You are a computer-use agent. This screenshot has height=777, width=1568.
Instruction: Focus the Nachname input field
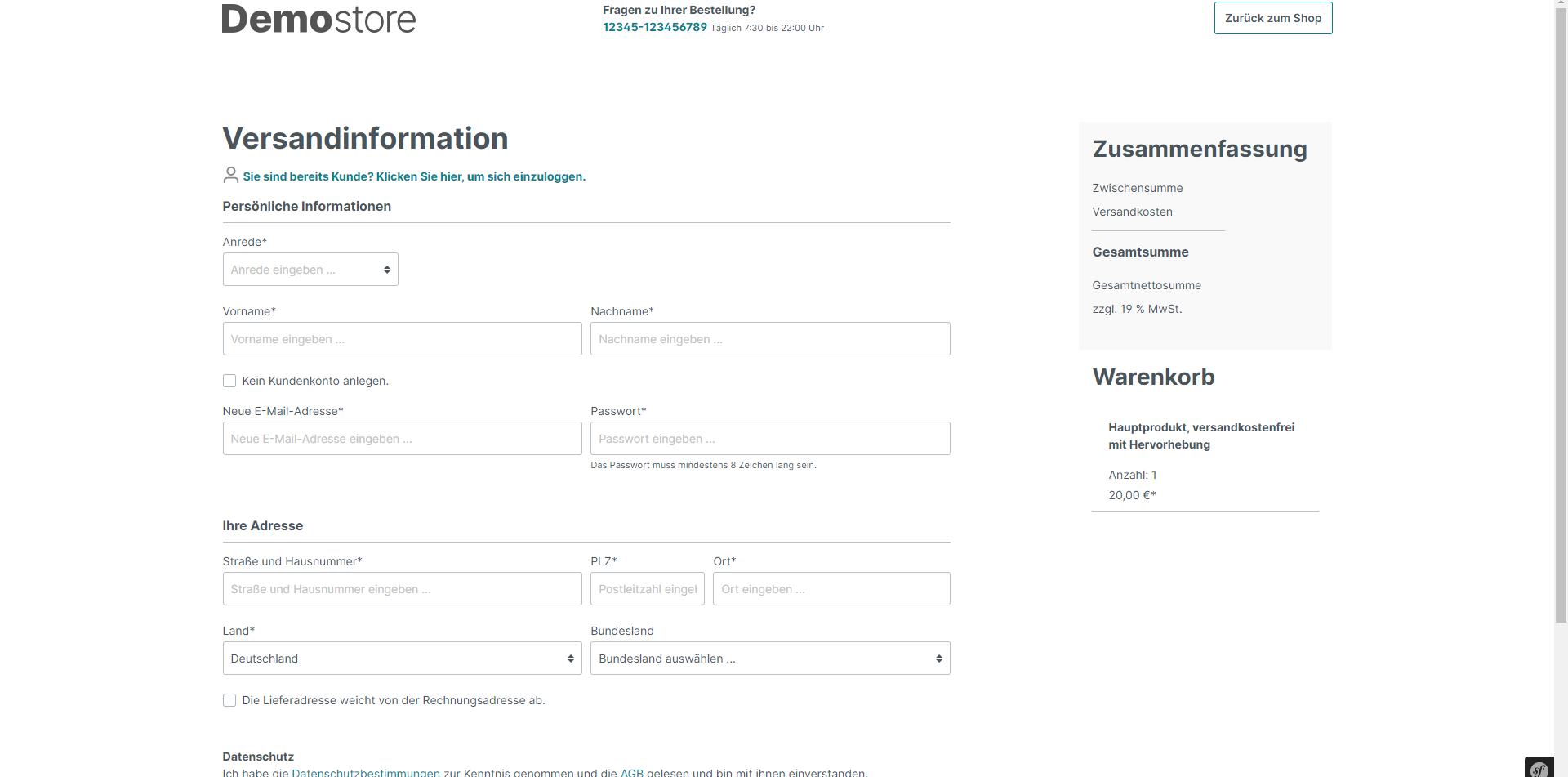[770, 339]
